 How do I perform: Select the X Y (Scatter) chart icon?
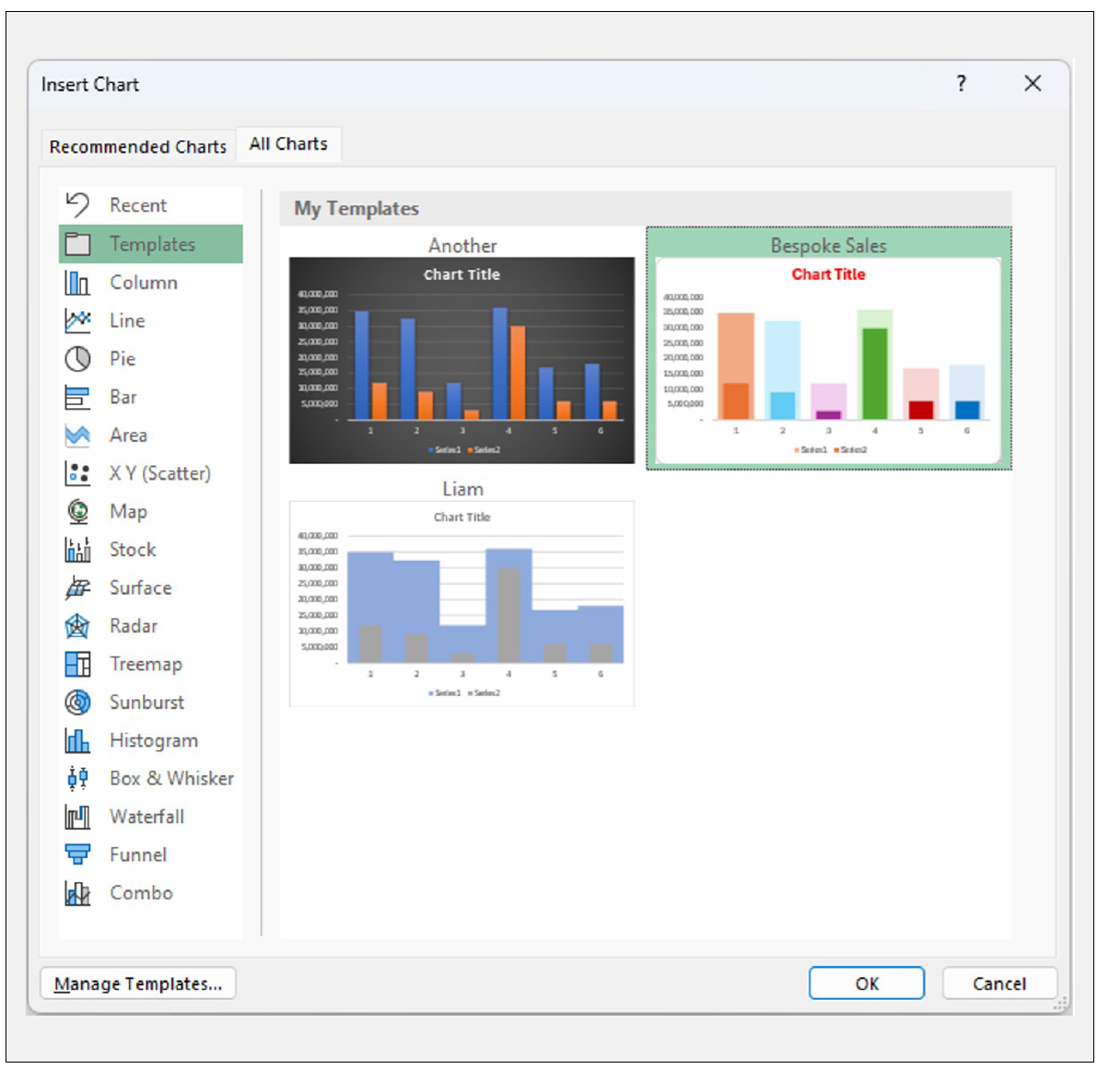78,473
